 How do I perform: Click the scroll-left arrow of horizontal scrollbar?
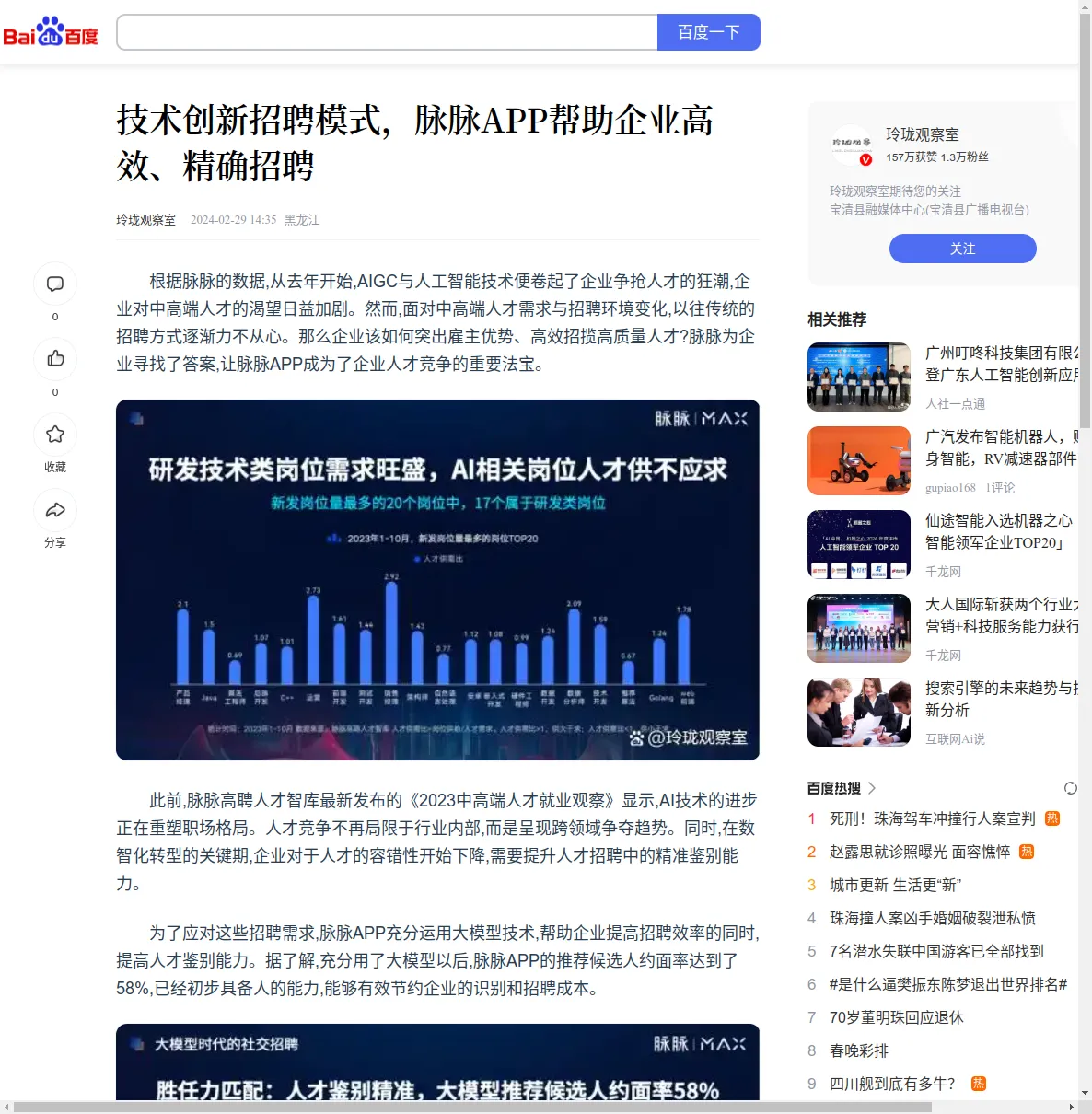click(x=6, y=1107)
